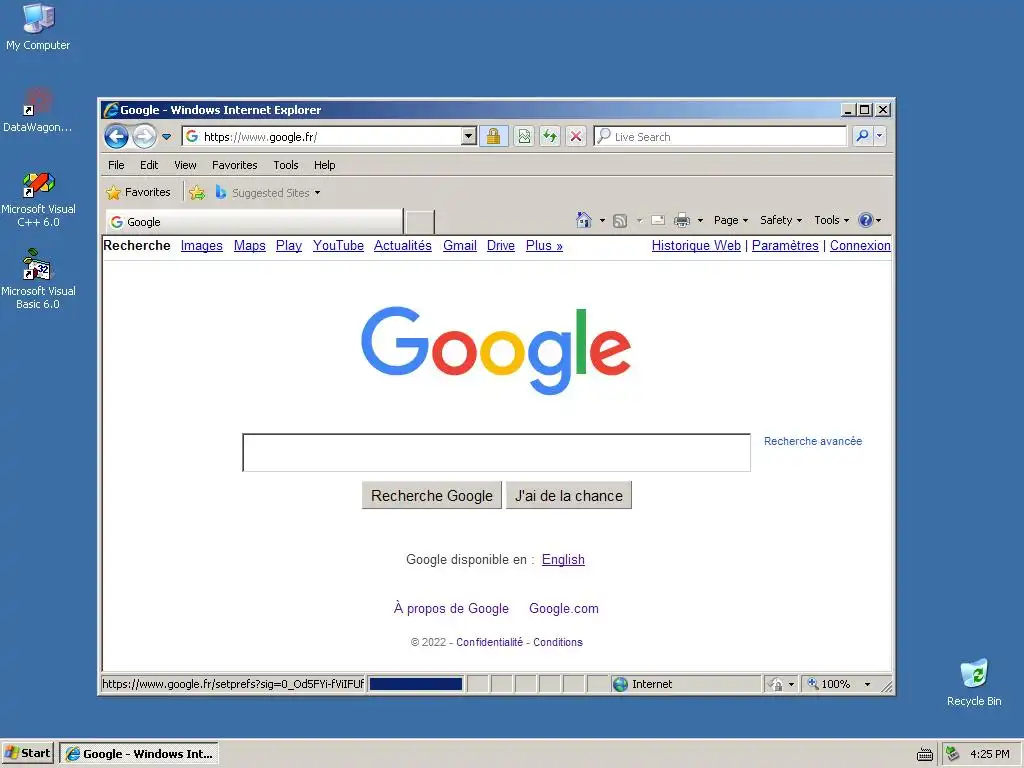
Task: Click the New Tab blank button
Action: click(x=419, y=222)
